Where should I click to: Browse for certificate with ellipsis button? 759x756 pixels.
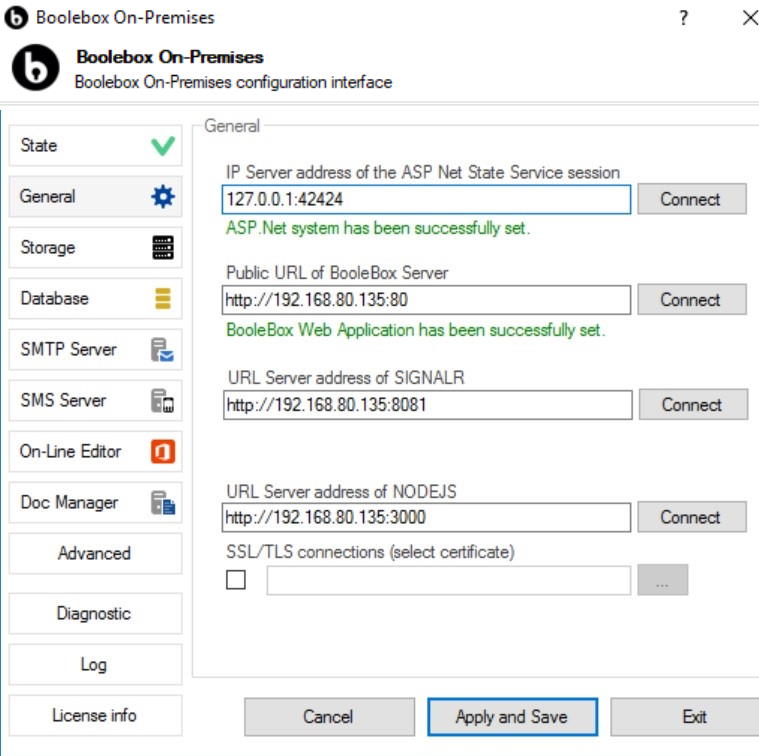662,580
